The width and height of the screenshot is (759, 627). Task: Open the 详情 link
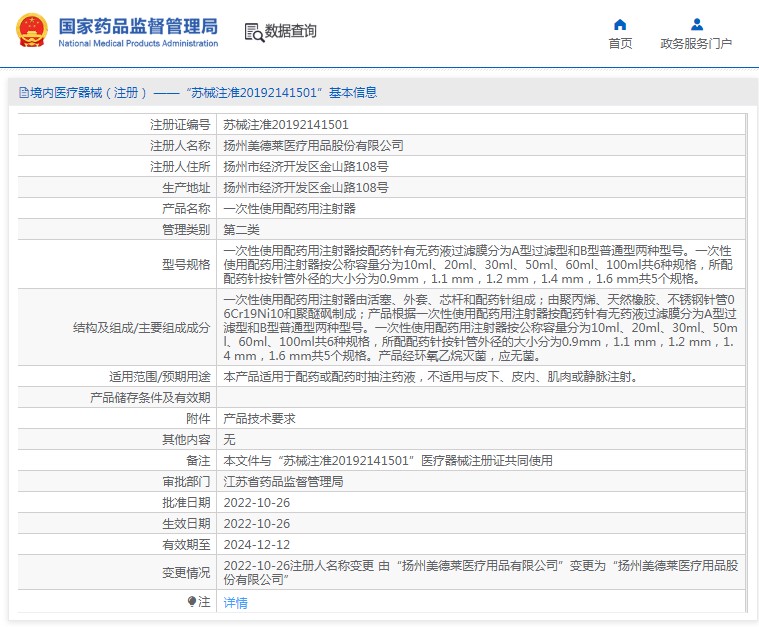tap(235, 603)
